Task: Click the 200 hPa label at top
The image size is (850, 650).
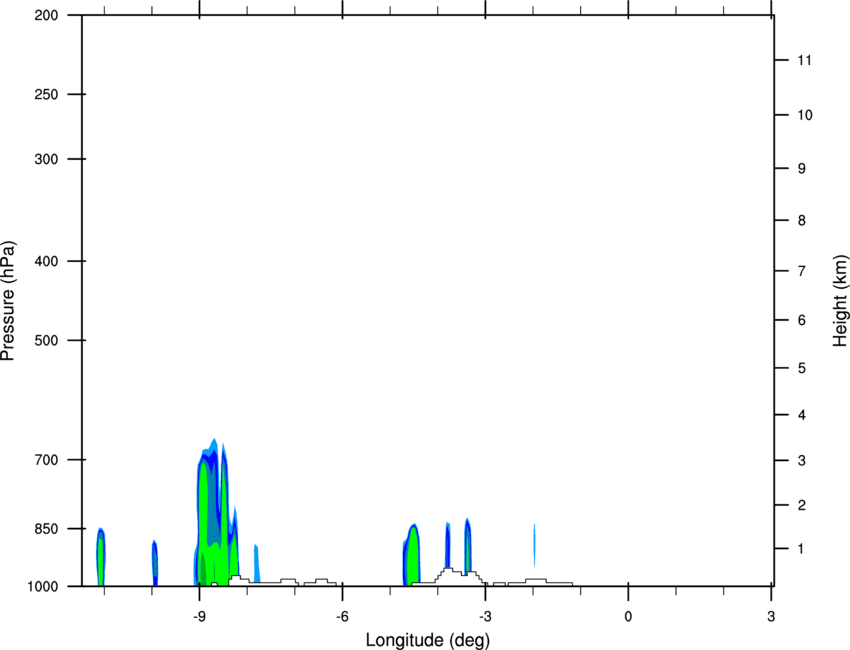Action: pyautogui.click(x=46, y=15)
